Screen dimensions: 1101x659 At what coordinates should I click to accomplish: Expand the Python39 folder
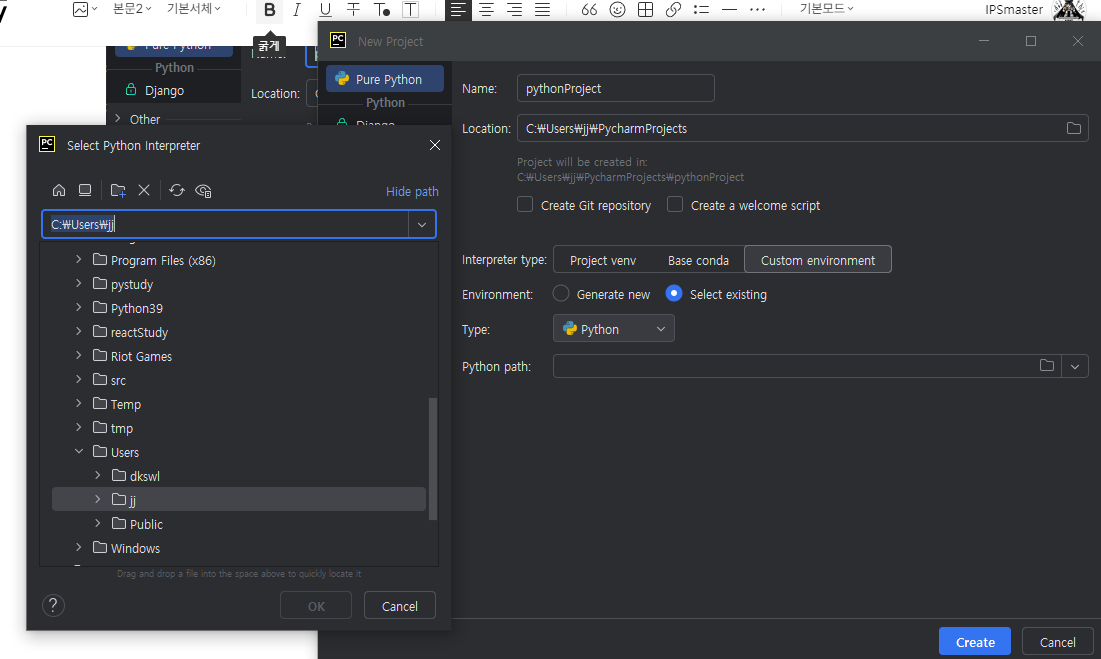tap(79, 307)
